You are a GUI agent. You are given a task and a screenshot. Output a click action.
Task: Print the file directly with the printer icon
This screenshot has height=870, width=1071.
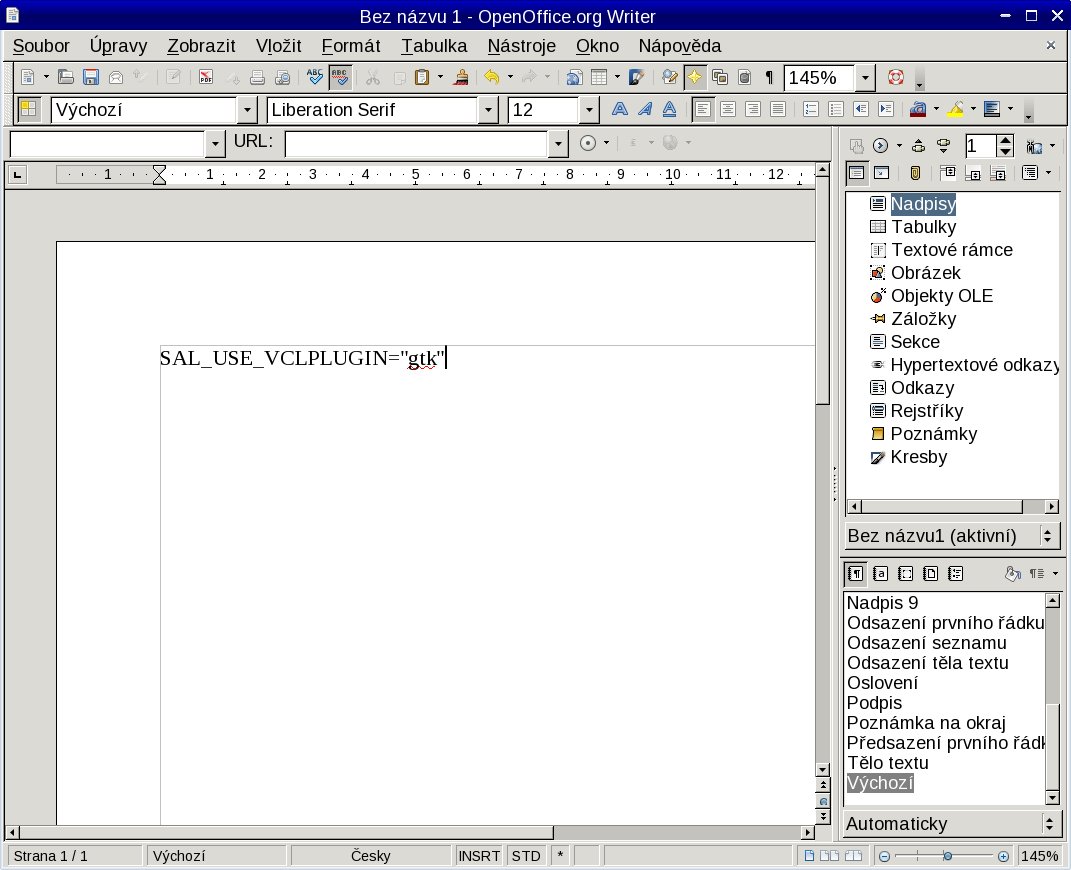[x=258, y=77]
